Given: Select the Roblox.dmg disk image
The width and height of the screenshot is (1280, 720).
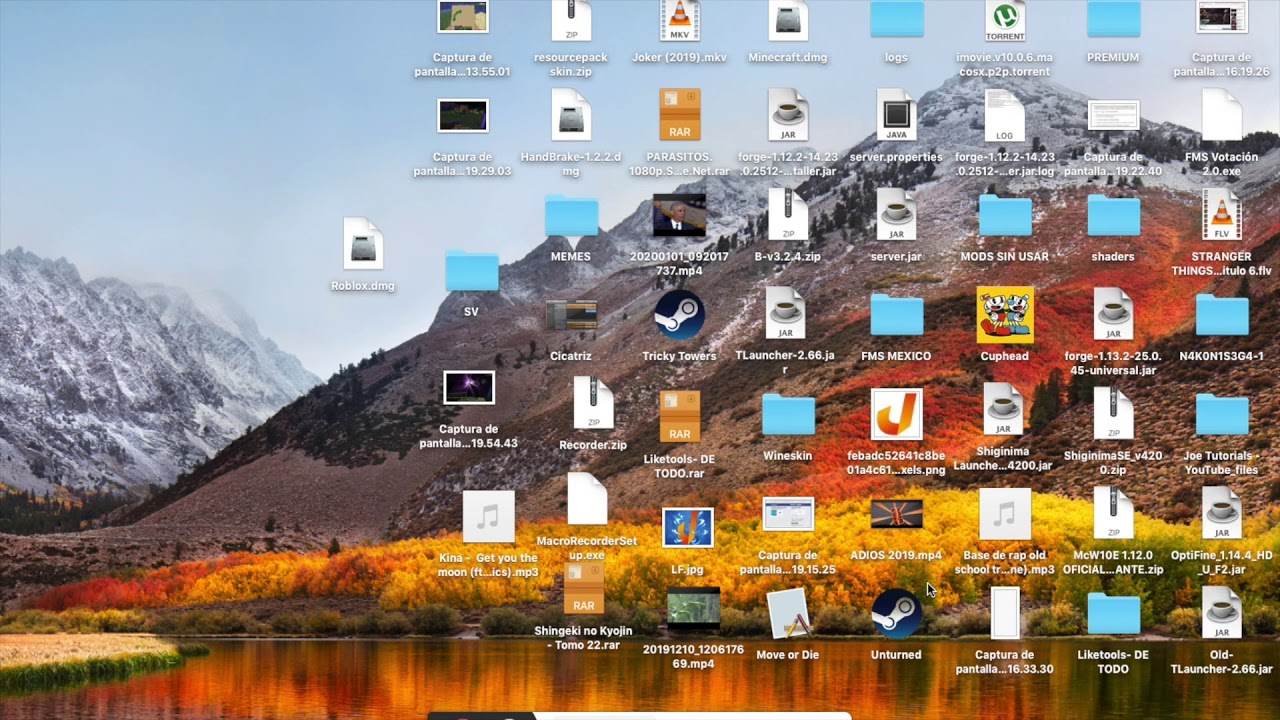Looking at the screenshot, I should (363, 243).
